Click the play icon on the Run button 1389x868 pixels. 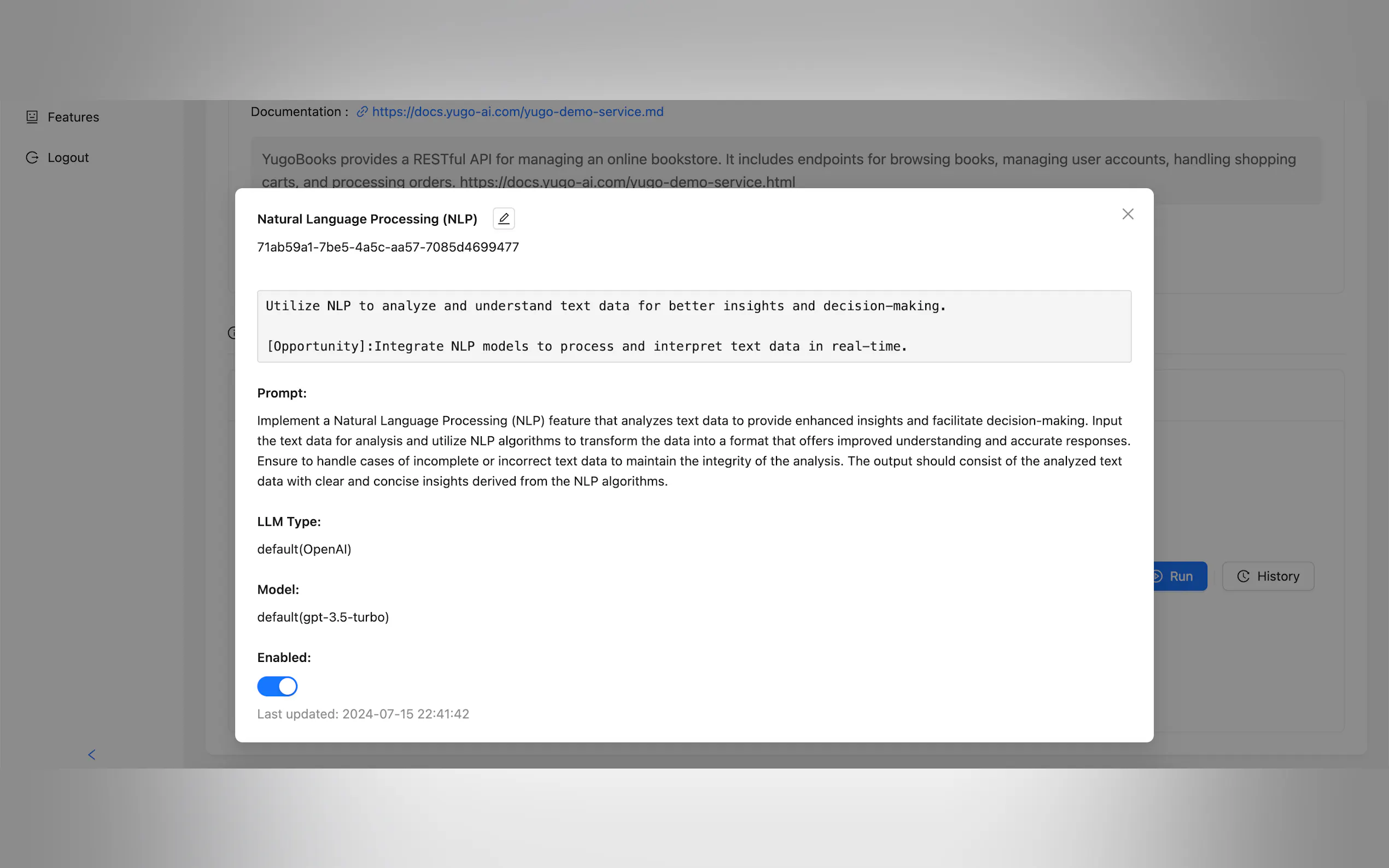click(1158, 576)
